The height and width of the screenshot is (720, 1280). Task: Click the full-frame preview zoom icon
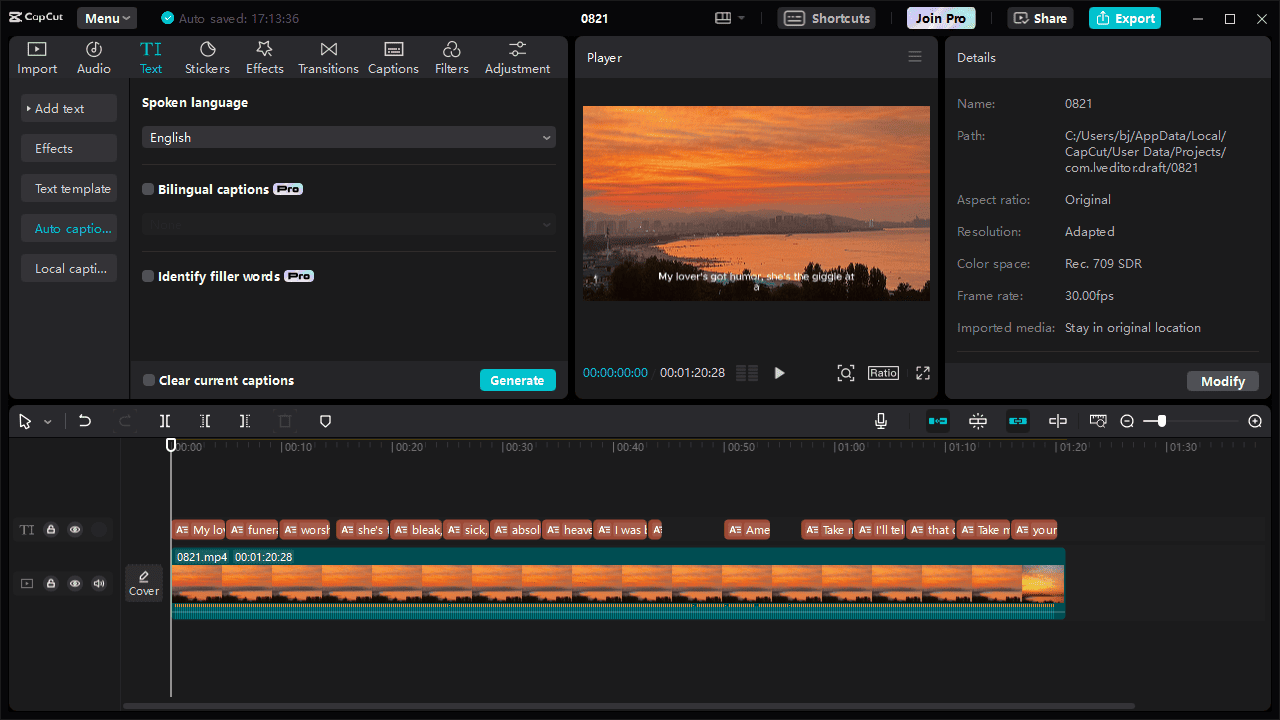[846, 373]
